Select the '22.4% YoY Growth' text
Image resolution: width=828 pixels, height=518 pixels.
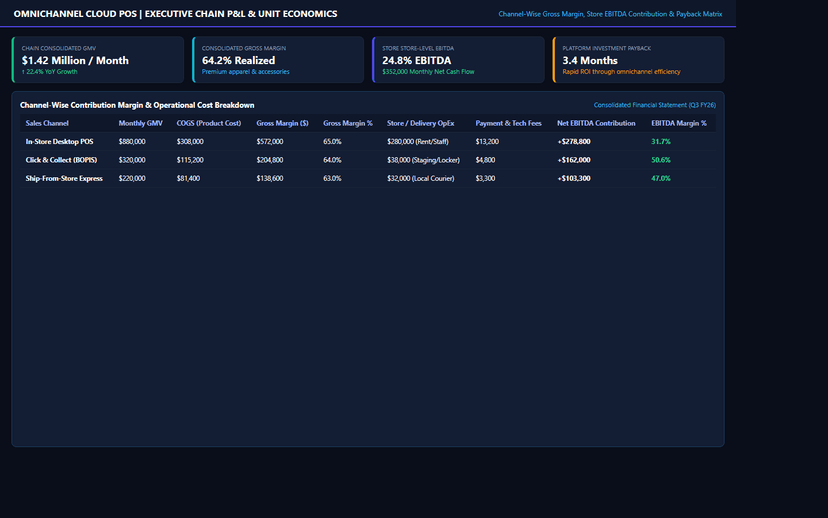pos(50,72)
